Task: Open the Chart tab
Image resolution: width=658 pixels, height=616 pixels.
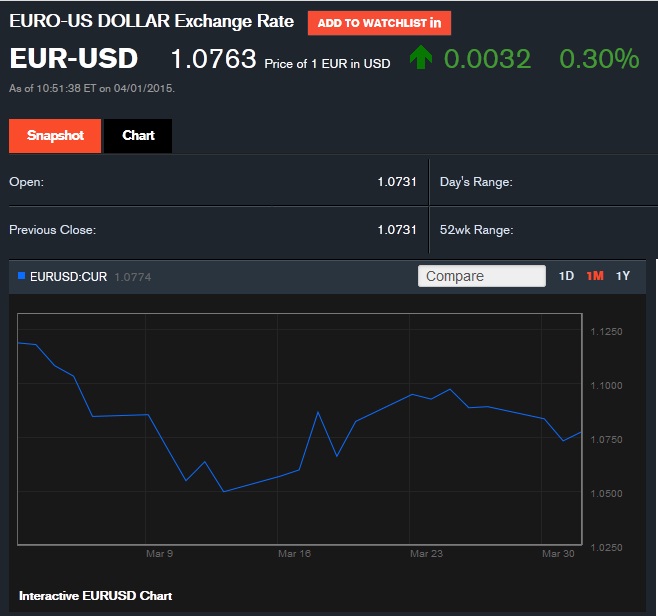Action: pos(138,136)
